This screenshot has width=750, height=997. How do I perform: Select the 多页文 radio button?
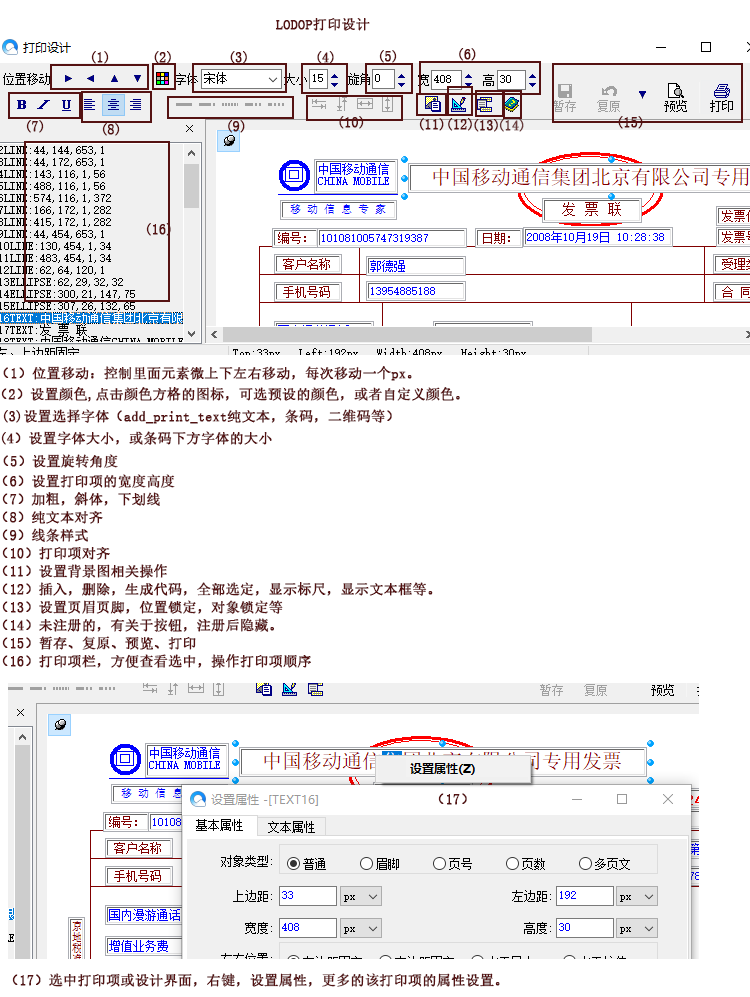585,864
